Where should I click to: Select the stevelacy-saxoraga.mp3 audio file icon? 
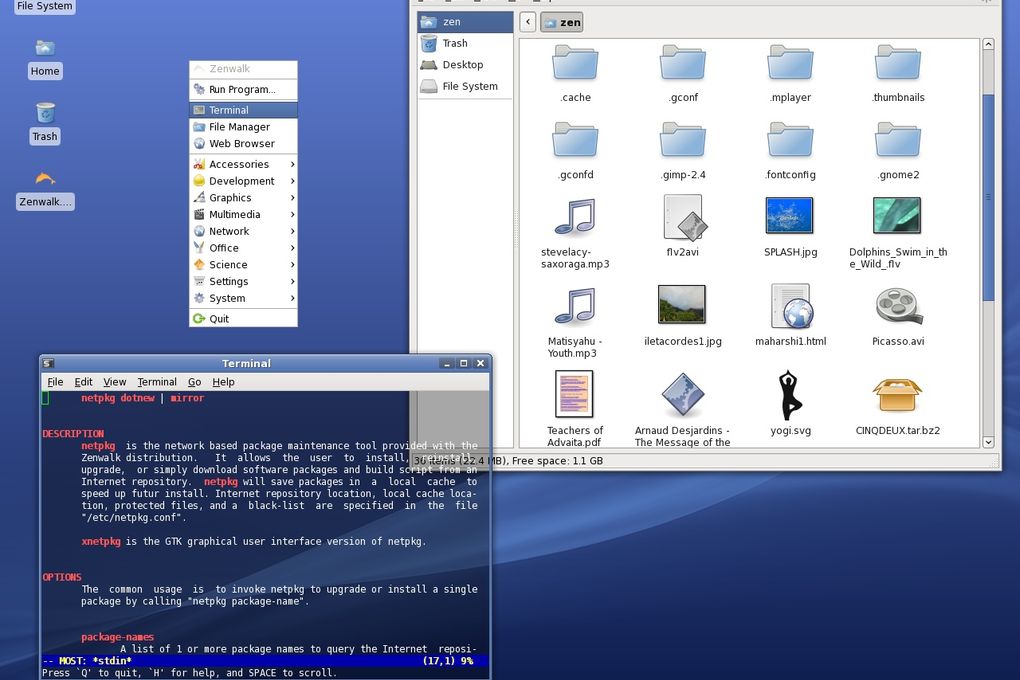[575, 217]
